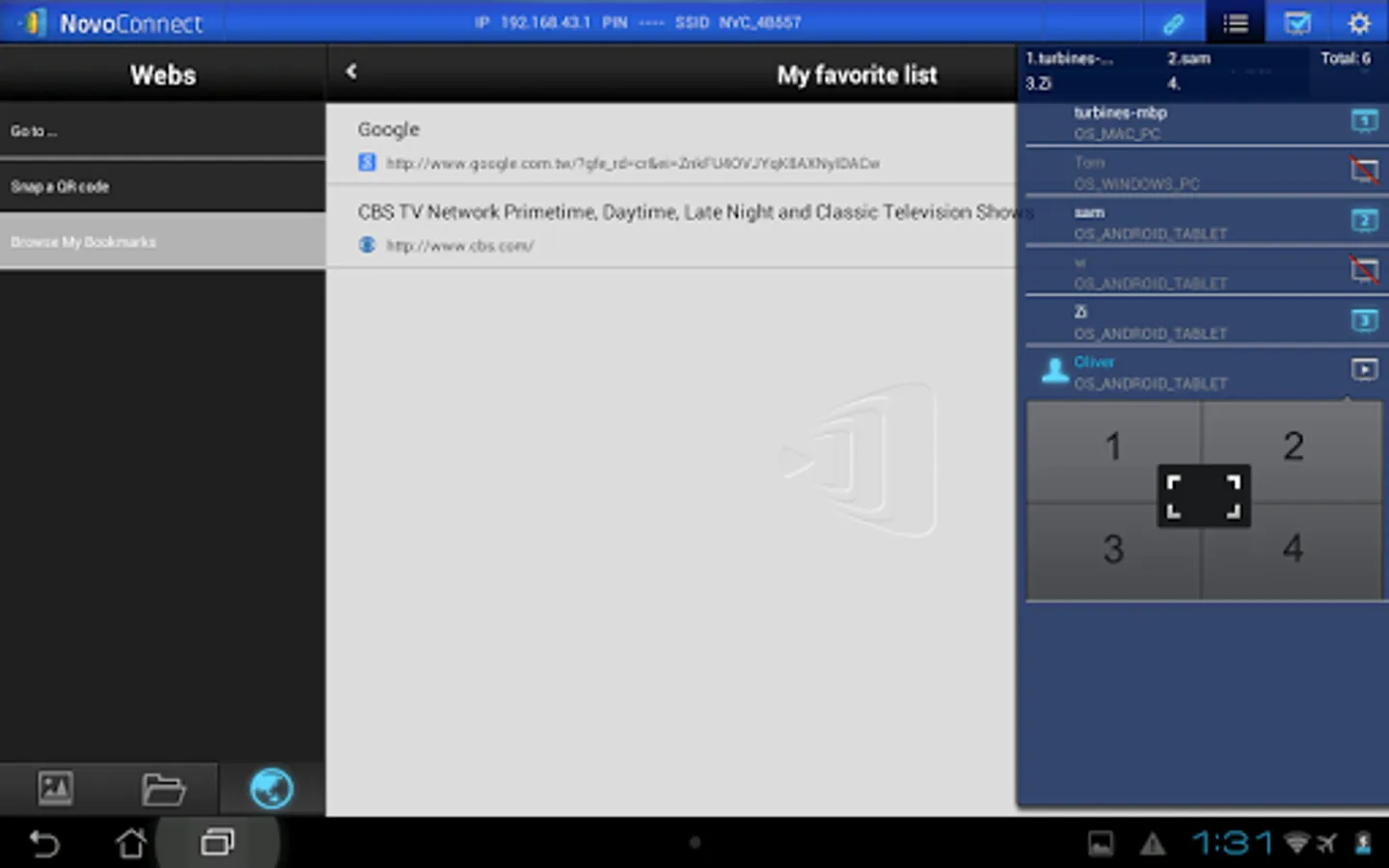The width and height of the screenshot is (1389, 868).
Task: Select the turbines-mbp participant row
Action: [1207, 122]
